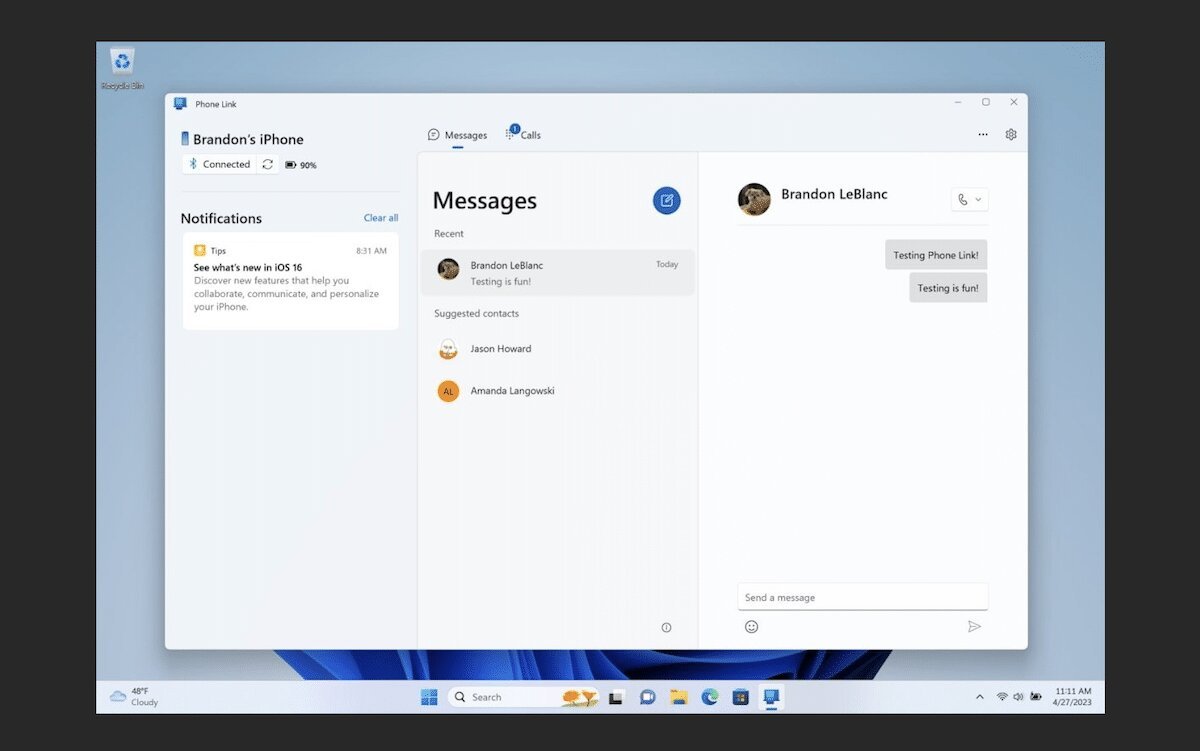The image size is (1200, 751).
Task: Select suggested contact Amanda Langowski
Action: click(511, 391)
